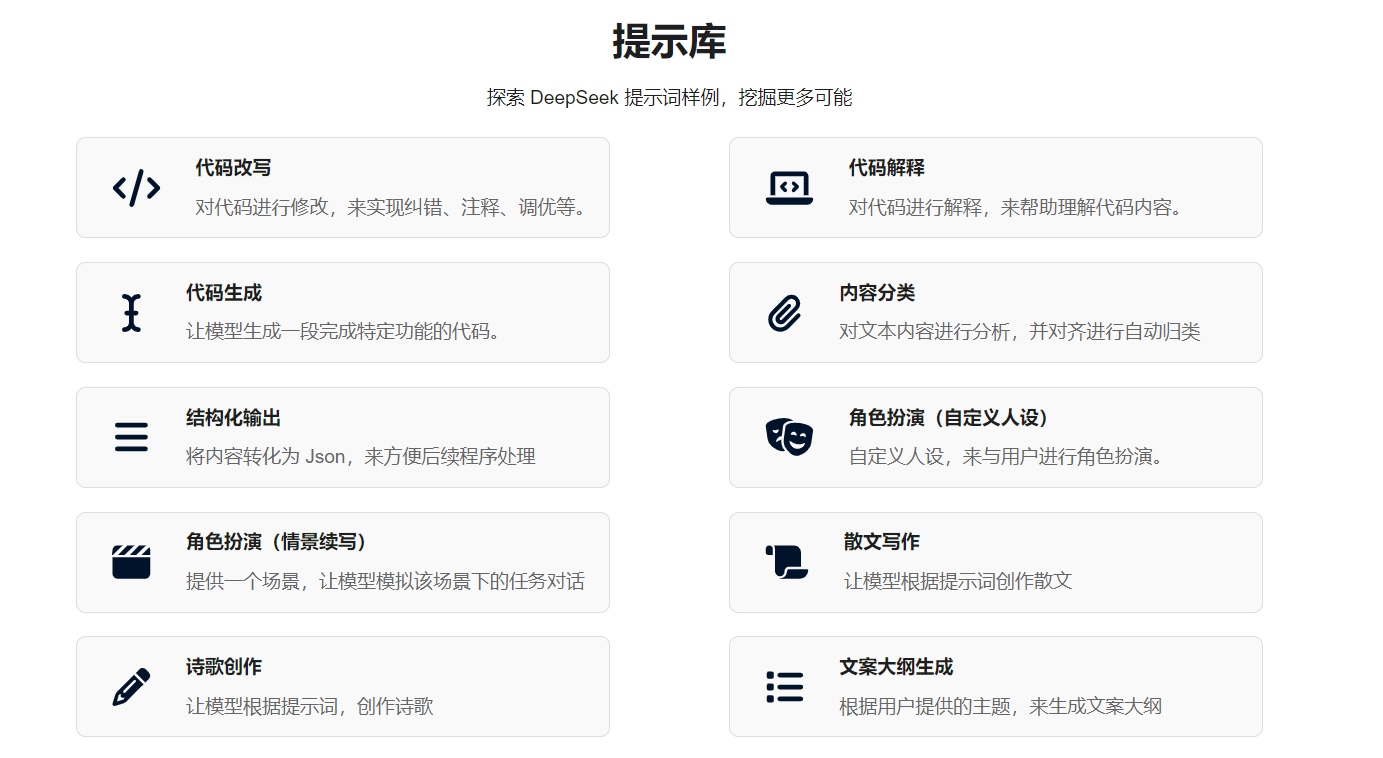Click the 提示库 page heading
Screen dimensions: 1383x758
[x=669, y=41]
